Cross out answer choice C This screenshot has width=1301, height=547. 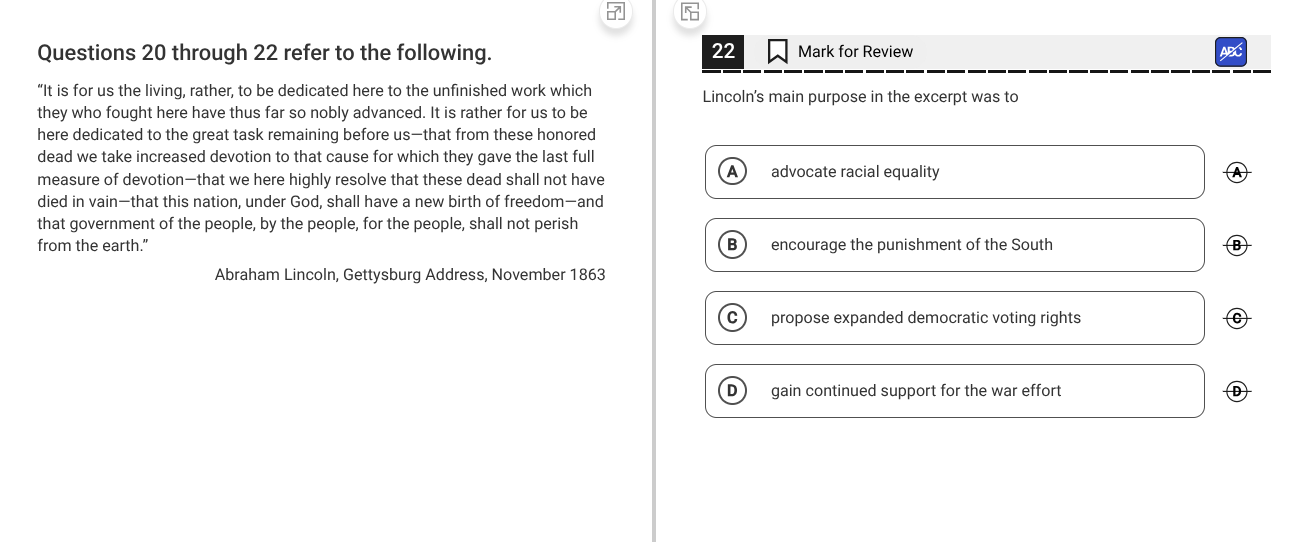click(1237, 318)
